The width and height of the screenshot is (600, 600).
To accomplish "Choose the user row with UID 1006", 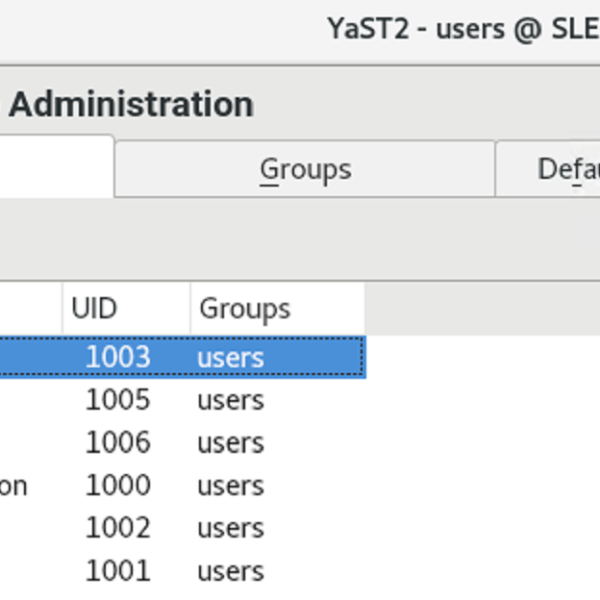I will click(117, 442).
